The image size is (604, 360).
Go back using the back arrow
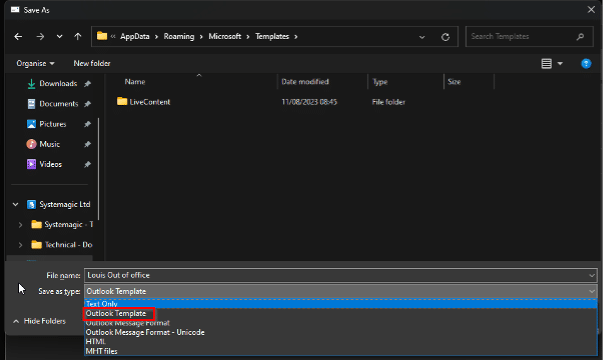coord(18,37)
